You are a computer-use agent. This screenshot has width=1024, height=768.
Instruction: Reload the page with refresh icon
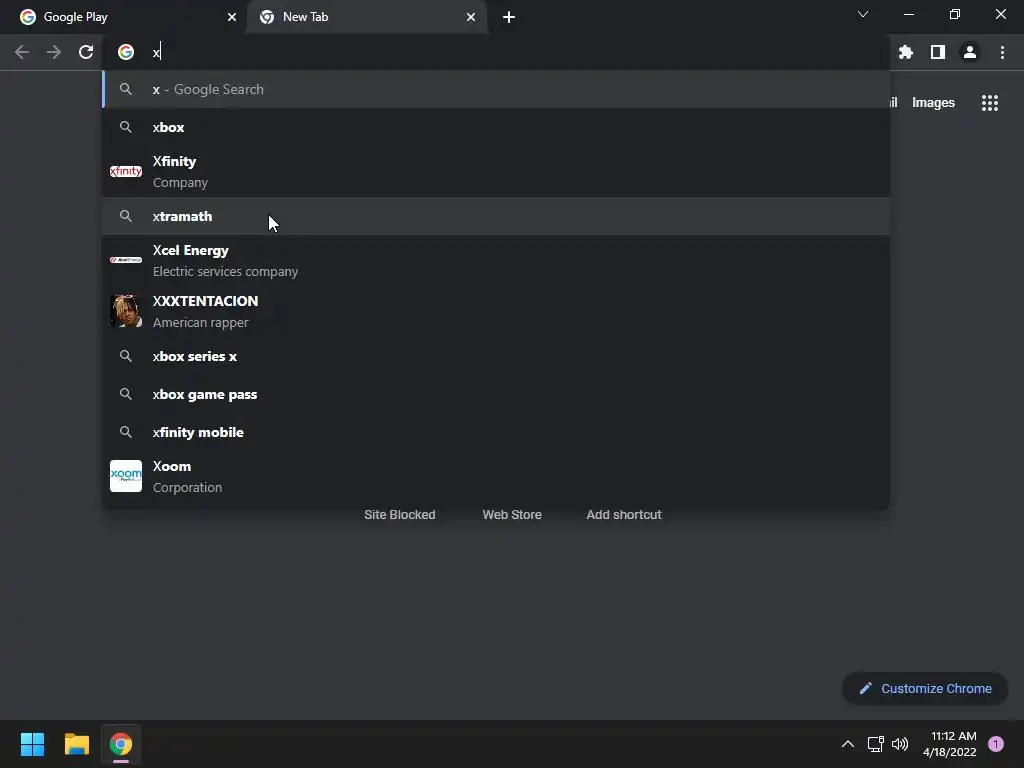coord(86,52)
